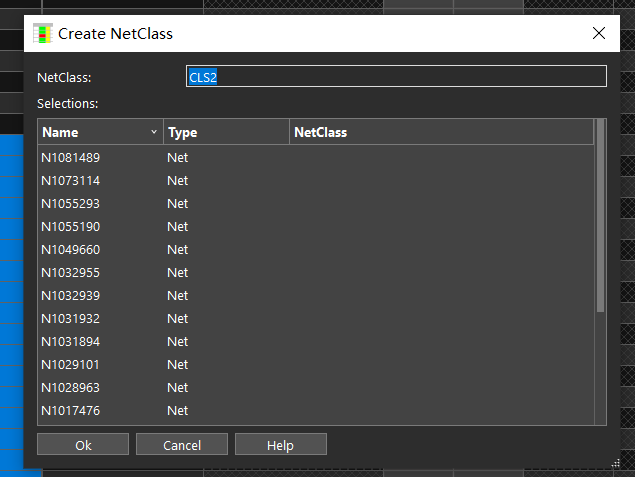Viewport: 635px width, 477px height.
Task: Click the NetClass name input field
Action: pyautogui.click(x=396, y=76)
